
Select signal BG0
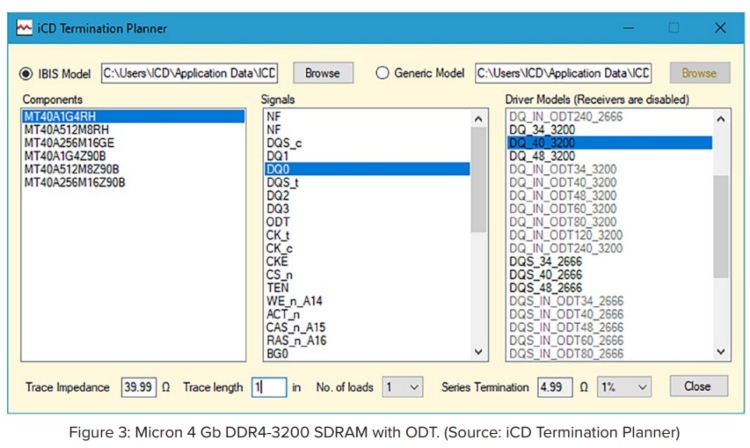point(367,354)
